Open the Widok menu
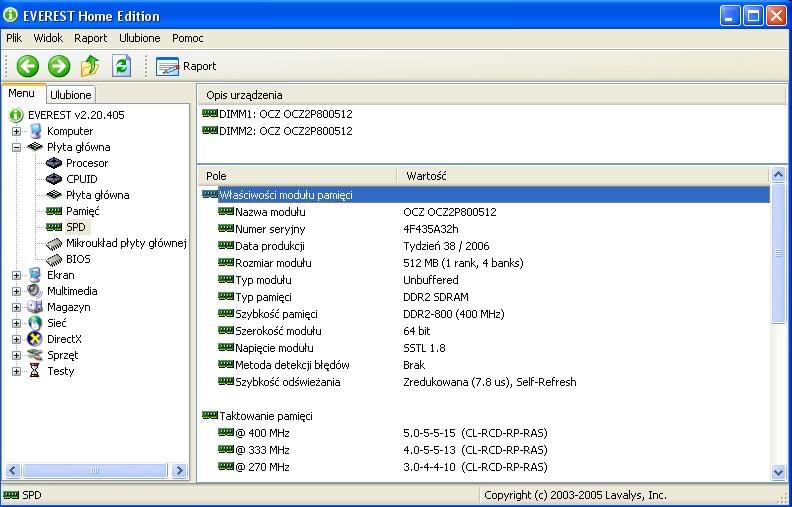 click(x=48, y=38)
